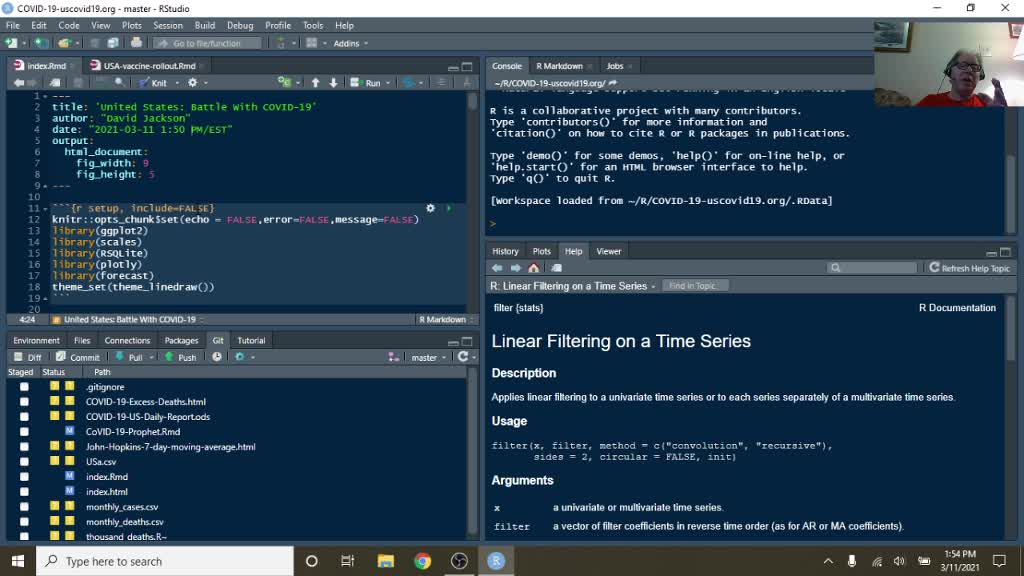Refresh the Git pane file list
The width and height of the screenshot is (1024, 576).
point(462,357)
